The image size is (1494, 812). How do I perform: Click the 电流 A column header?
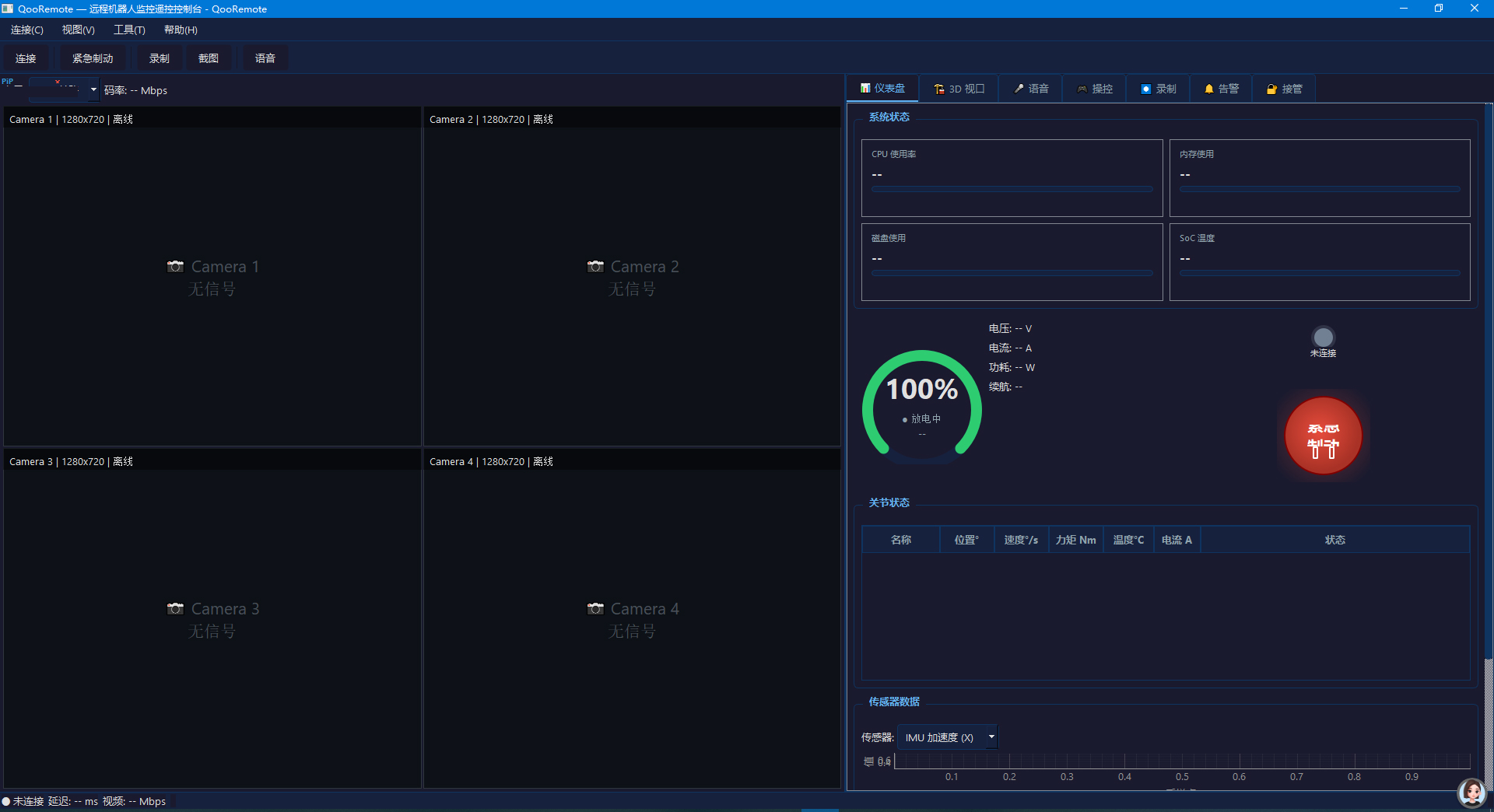1177,540
